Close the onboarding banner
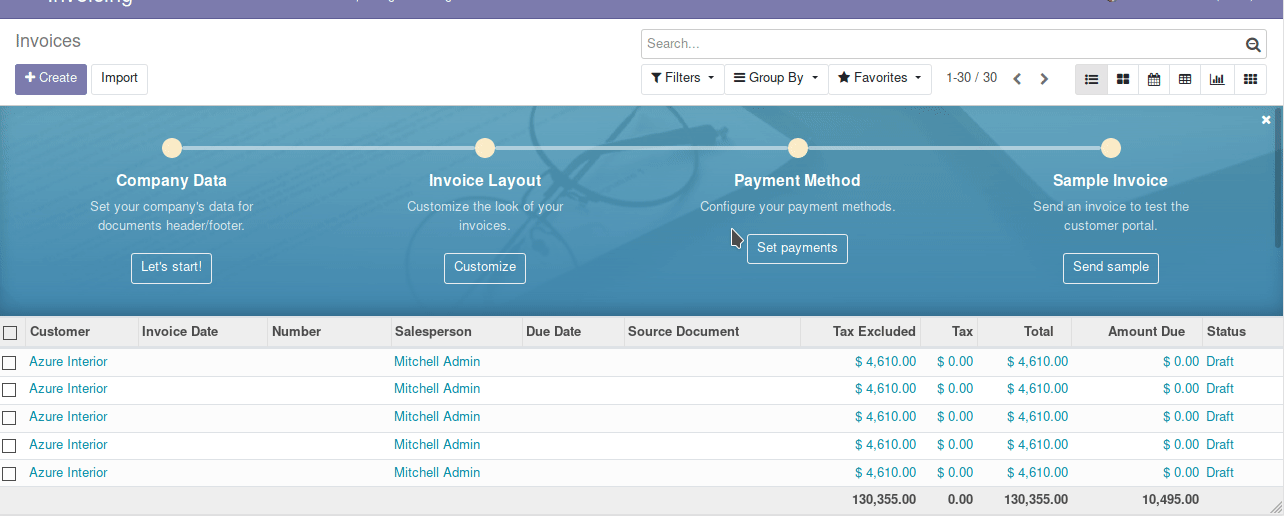 (1266, 120)
